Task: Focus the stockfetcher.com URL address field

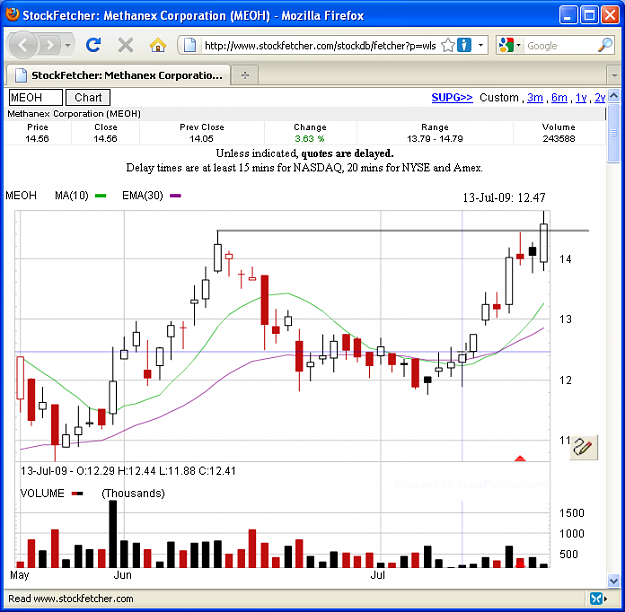Action: coord(320,45)
